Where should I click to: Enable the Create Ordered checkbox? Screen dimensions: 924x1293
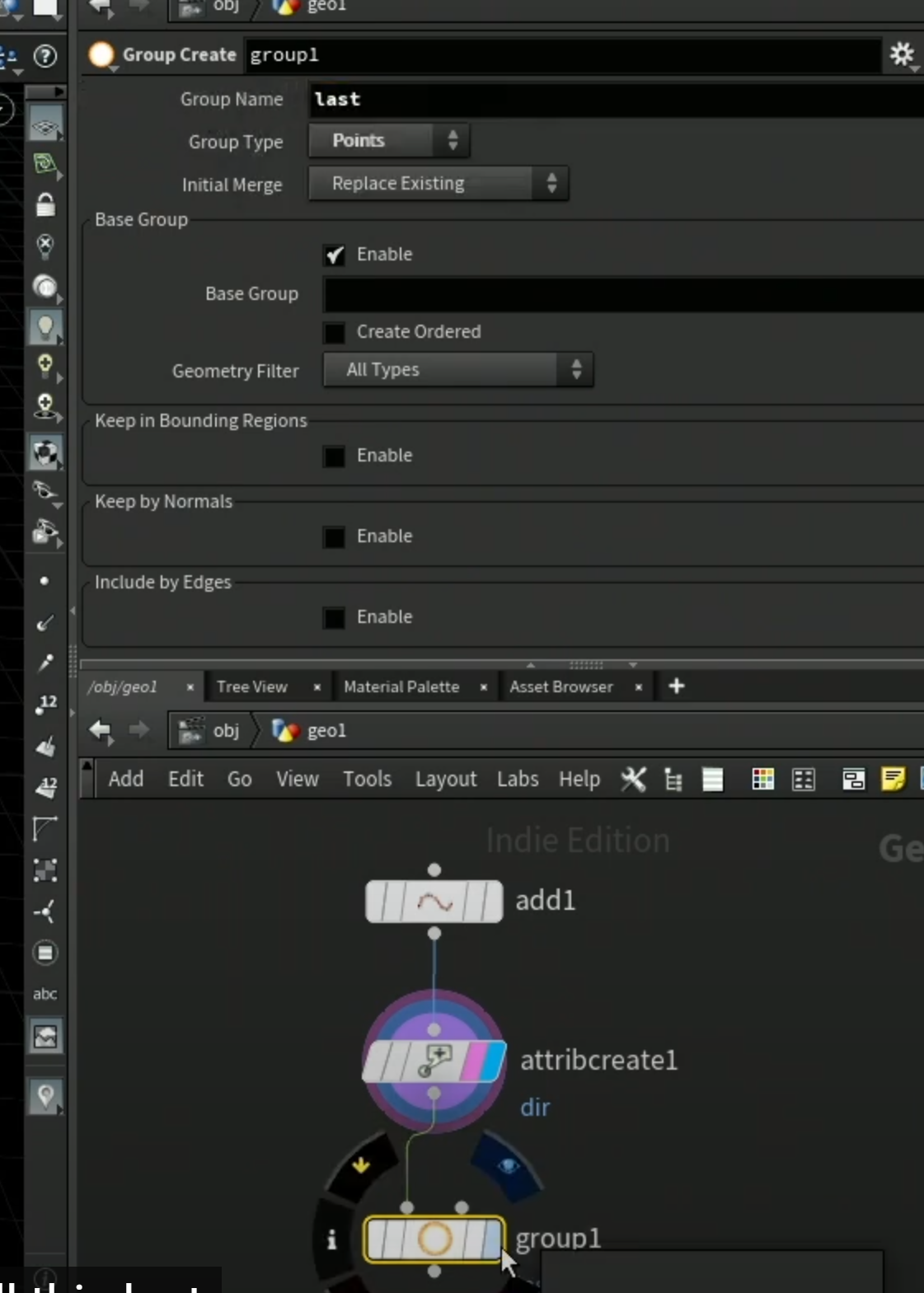pos(335,332)
